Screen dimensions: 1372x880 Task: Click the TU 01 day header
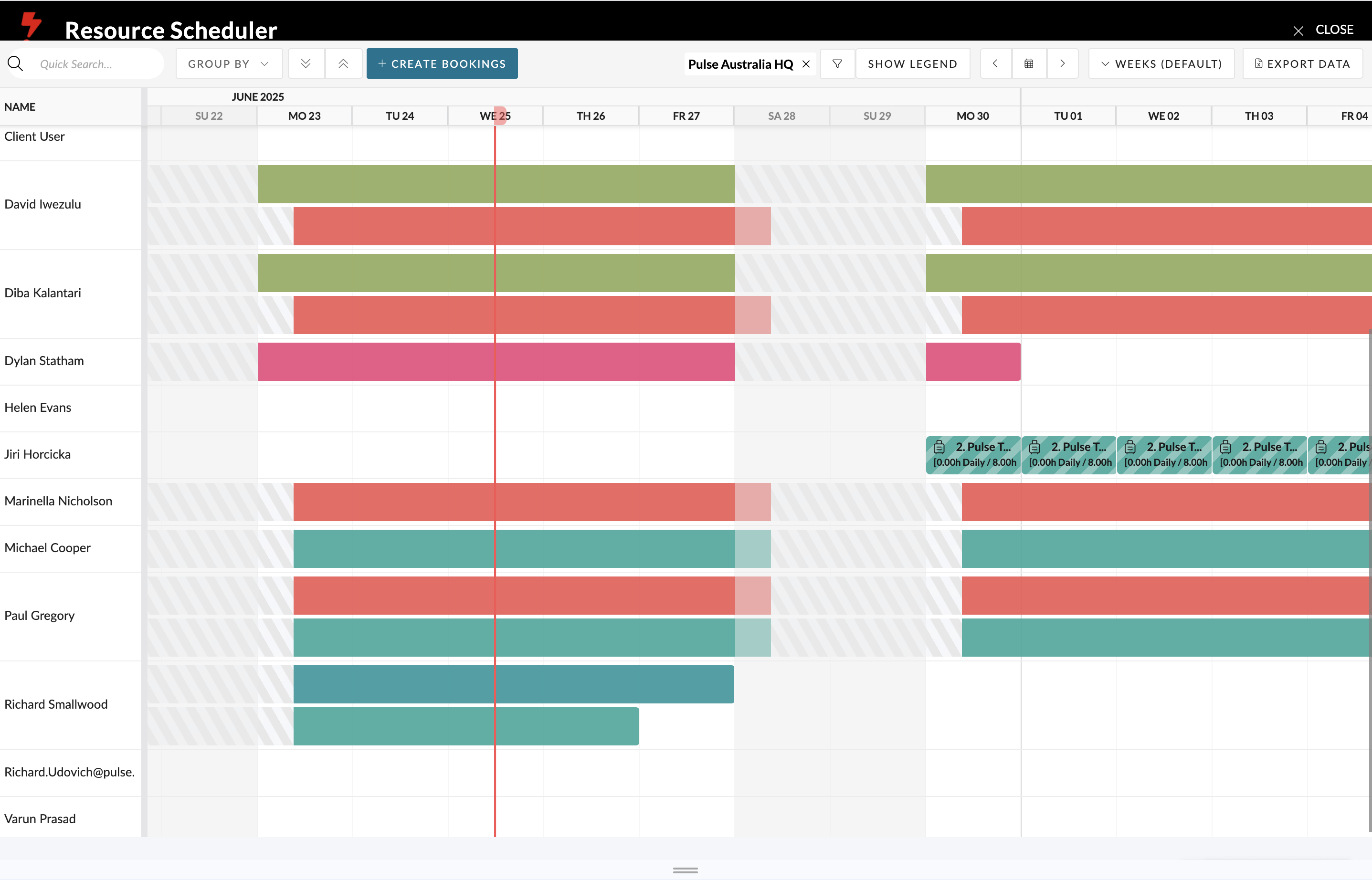[1068, 116]
